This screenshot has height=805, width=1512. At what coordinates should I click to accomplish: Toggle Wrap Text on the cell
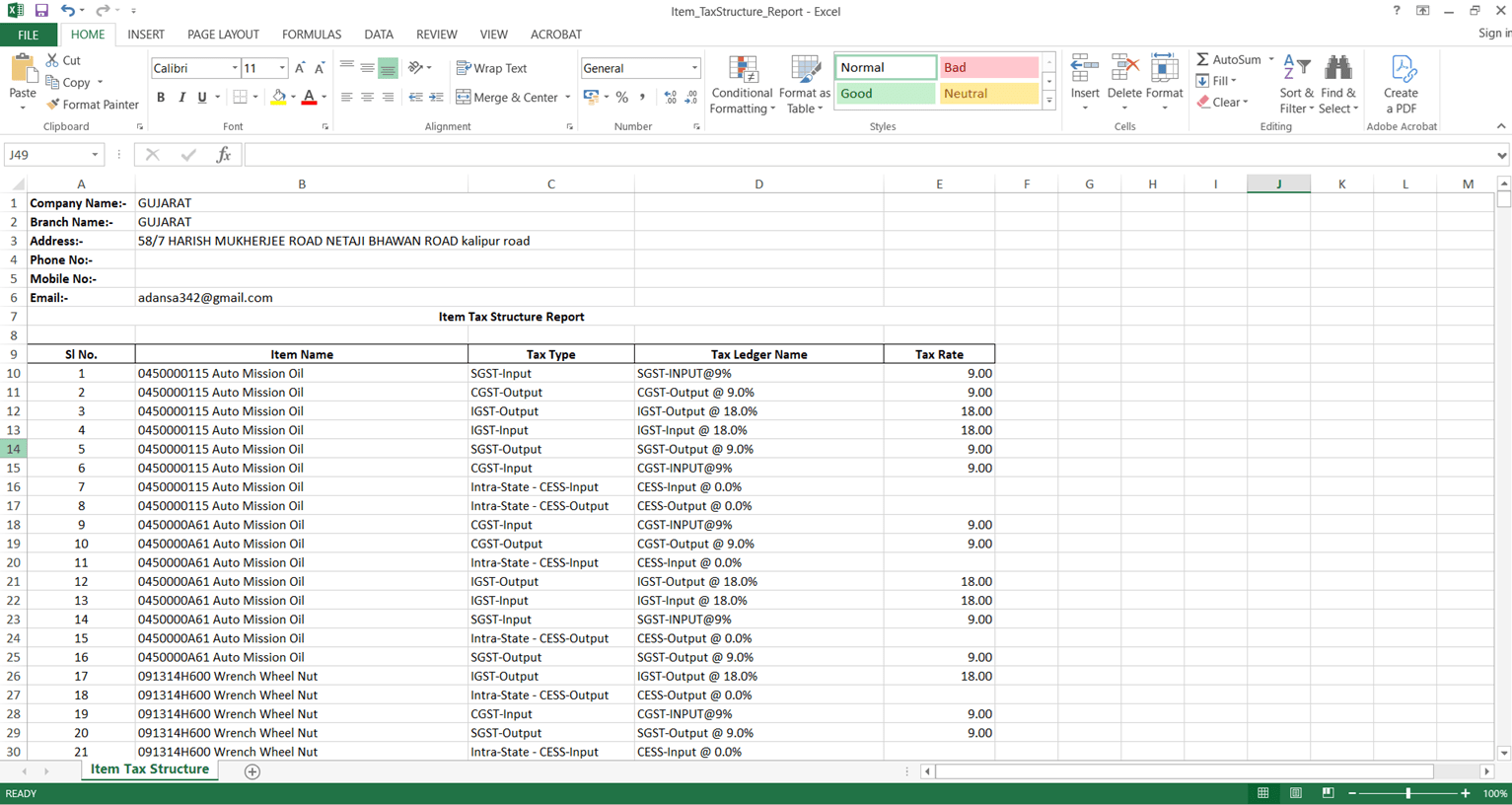[x=491, y=68]
